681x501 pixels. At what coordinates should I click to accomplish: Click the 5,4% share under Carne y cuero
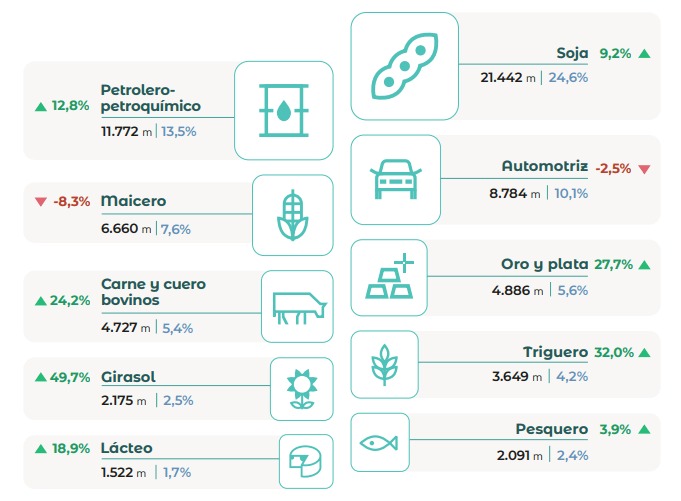176,327
